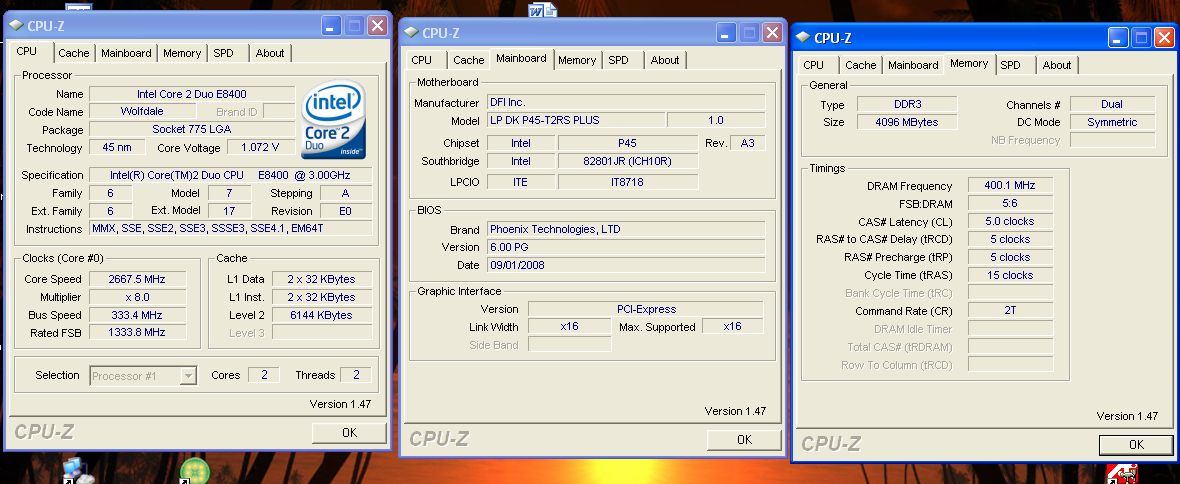The height and width of the screenshot is (484, 1180).
Task: Click the BIOS Date value 09/01/2008
Action: 626,265
